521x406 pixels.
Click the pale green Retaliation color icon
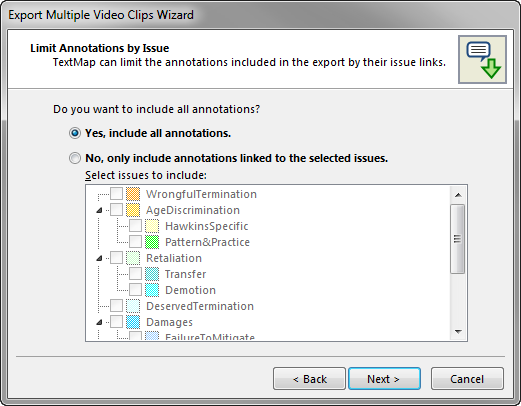click(x=133, y=258)
